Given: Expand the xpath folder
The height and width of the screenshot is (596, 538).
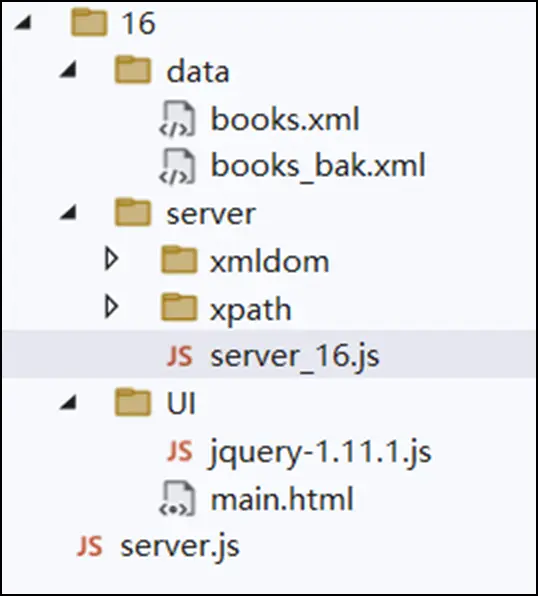Looking at the screenshot, I should (111, 307).
